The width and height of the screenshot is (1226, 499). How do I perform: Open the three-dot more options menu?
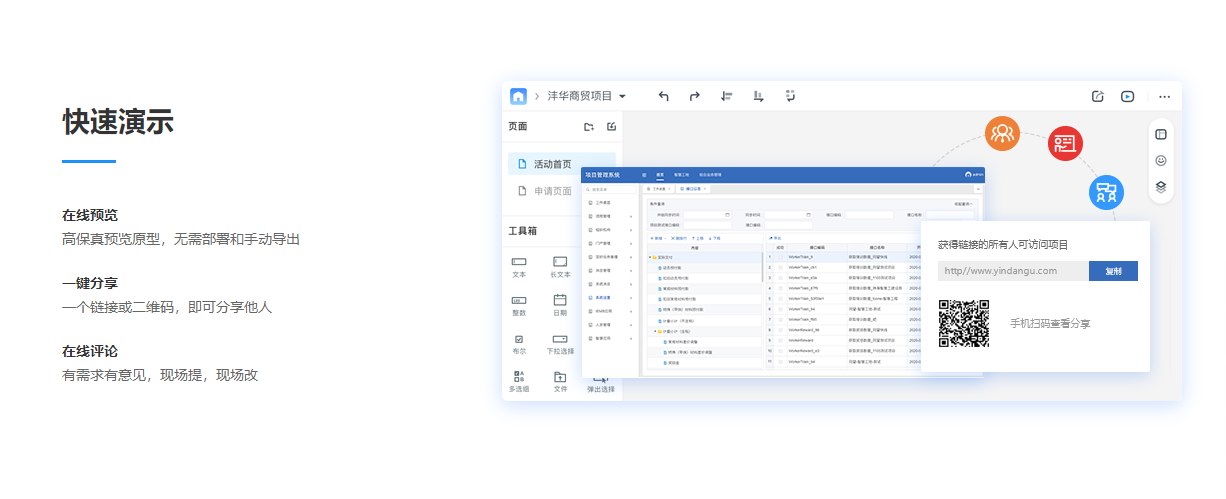(1164, 97)
